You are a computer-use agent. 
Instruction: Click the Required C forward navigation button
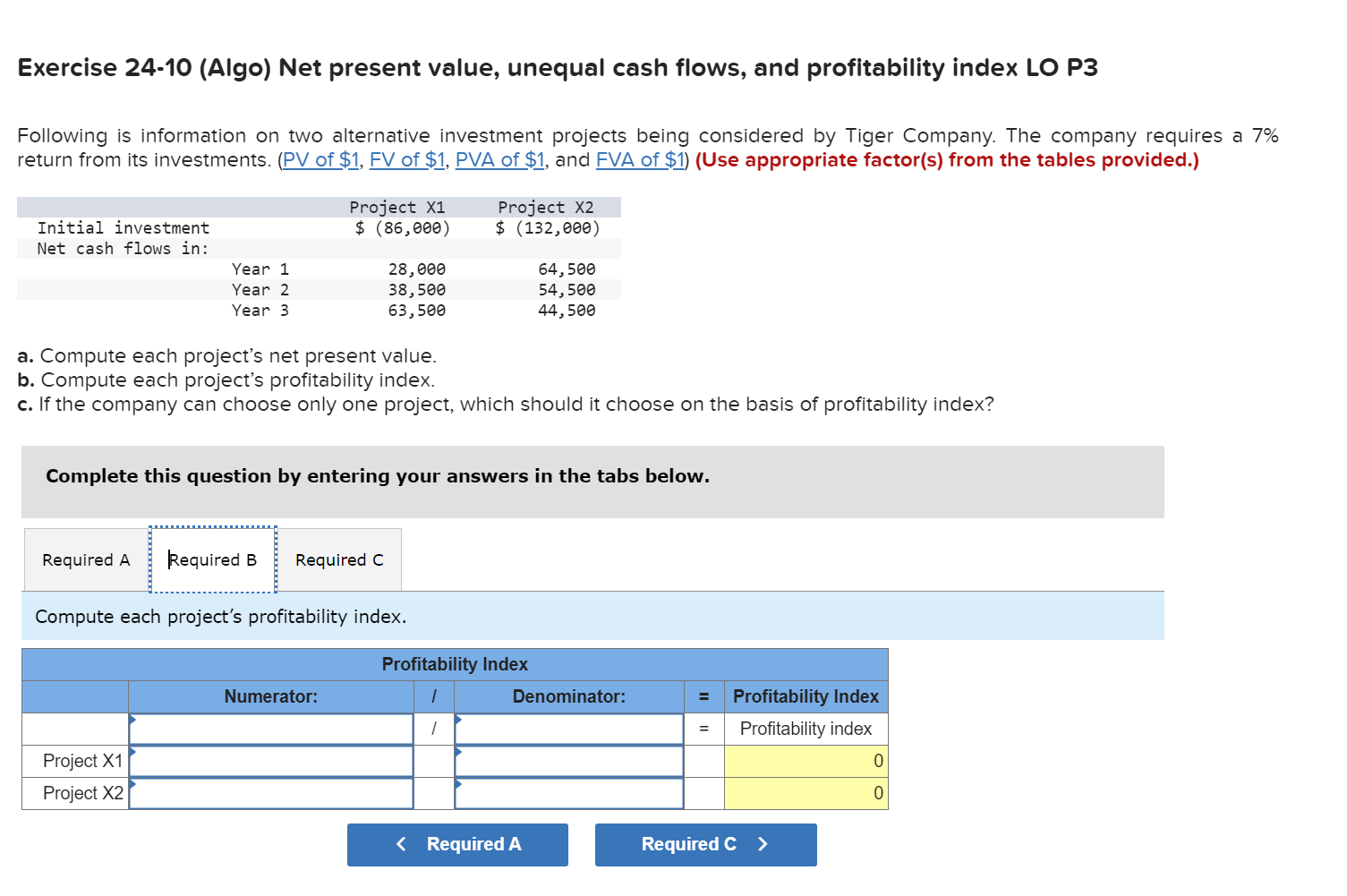[705, 844]
